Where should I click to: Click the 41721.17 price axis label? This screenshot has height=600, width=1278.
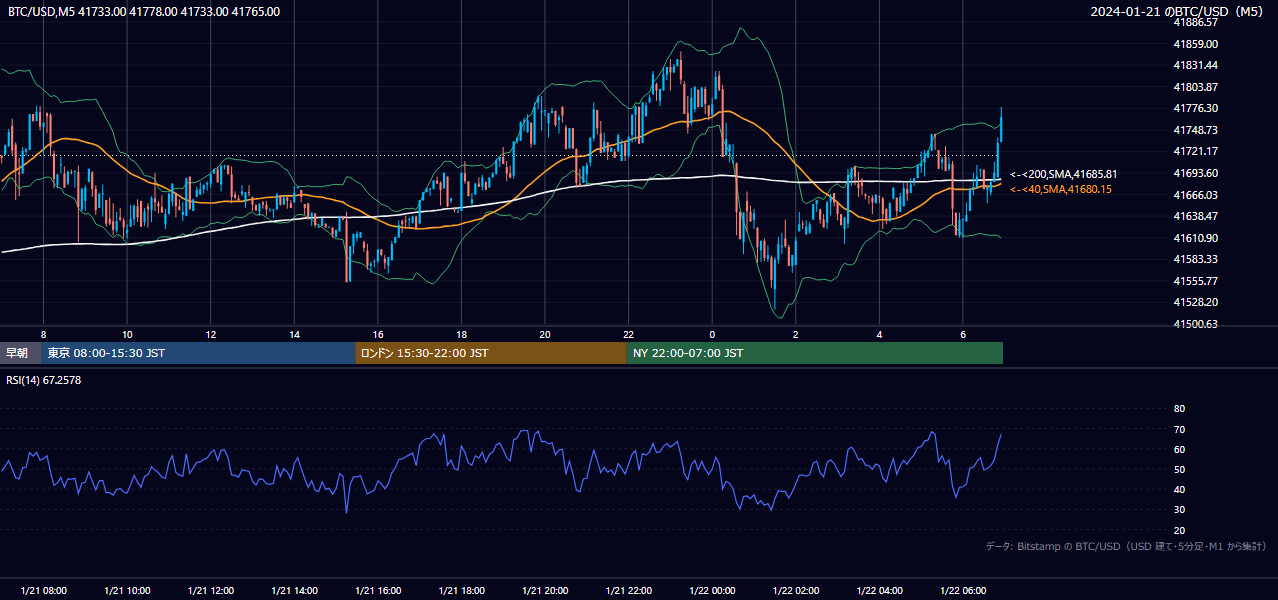[x=1195, y=151]
